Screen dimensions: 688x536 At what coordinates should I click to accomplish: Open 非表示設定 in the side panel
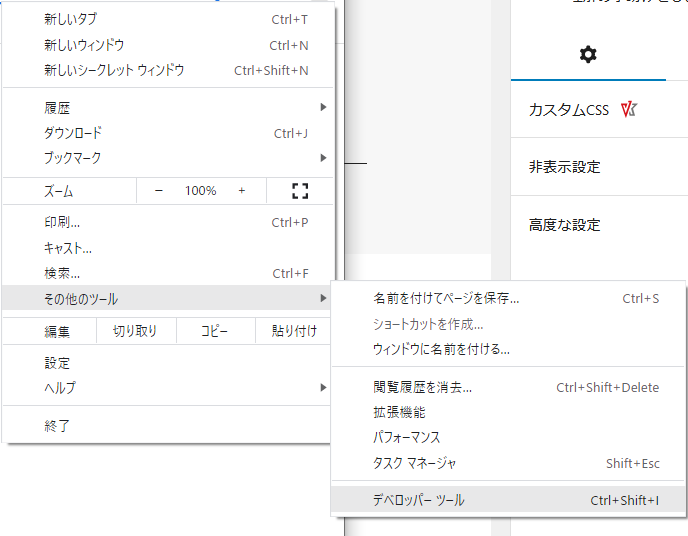pos(564,167)
